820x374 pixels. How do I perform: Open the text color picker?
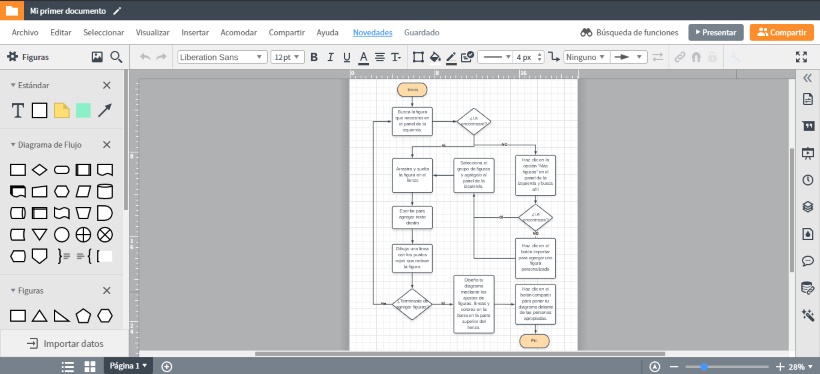click(x=363, y=57)
